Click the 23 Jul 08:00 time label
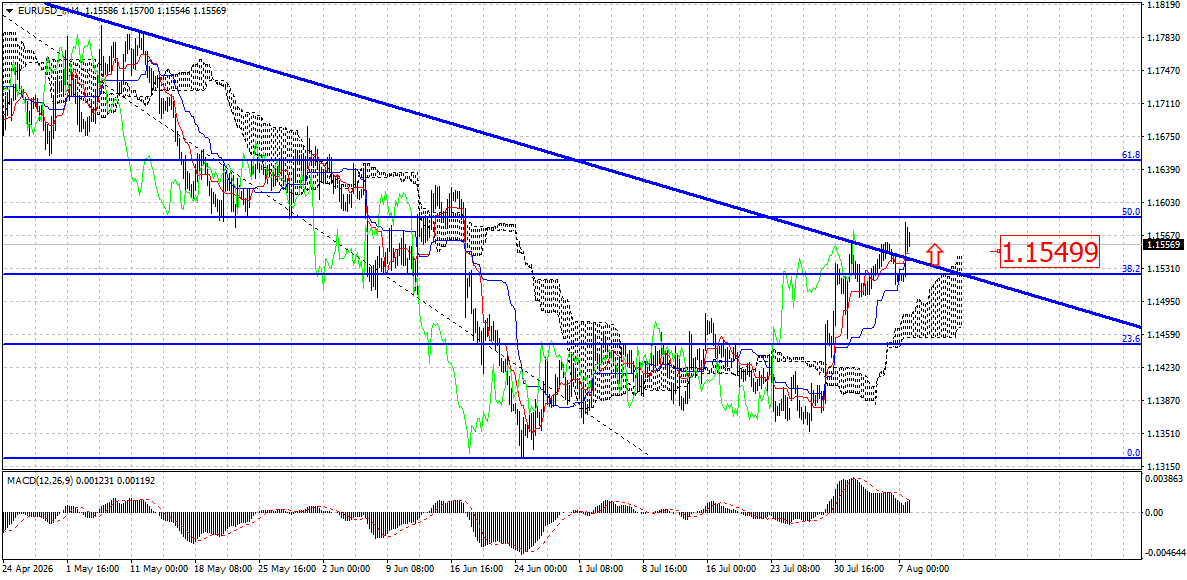 [794, 567]
